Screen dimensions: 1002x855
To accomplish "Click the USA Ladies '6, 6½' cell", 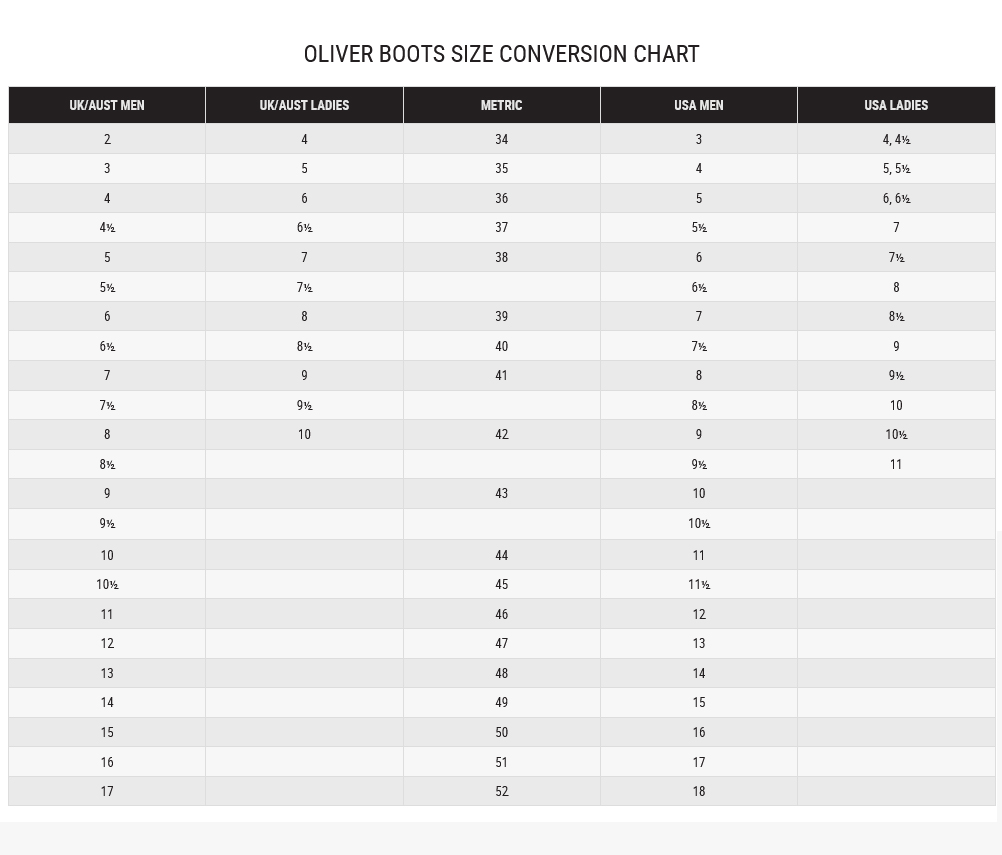I will [x=896, y=199].
